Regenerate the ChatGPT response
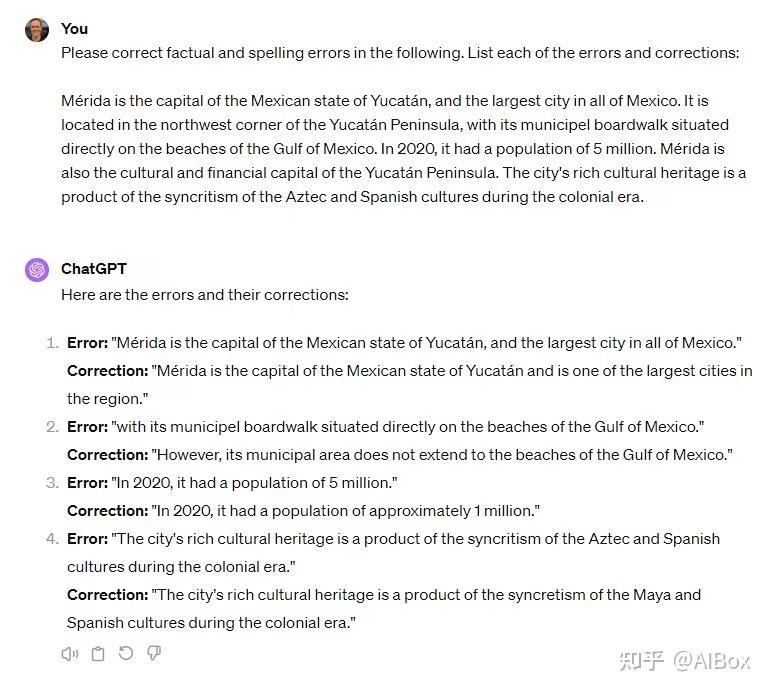The image size is (770, 692). pyautogui.click(x=126, y=654)
